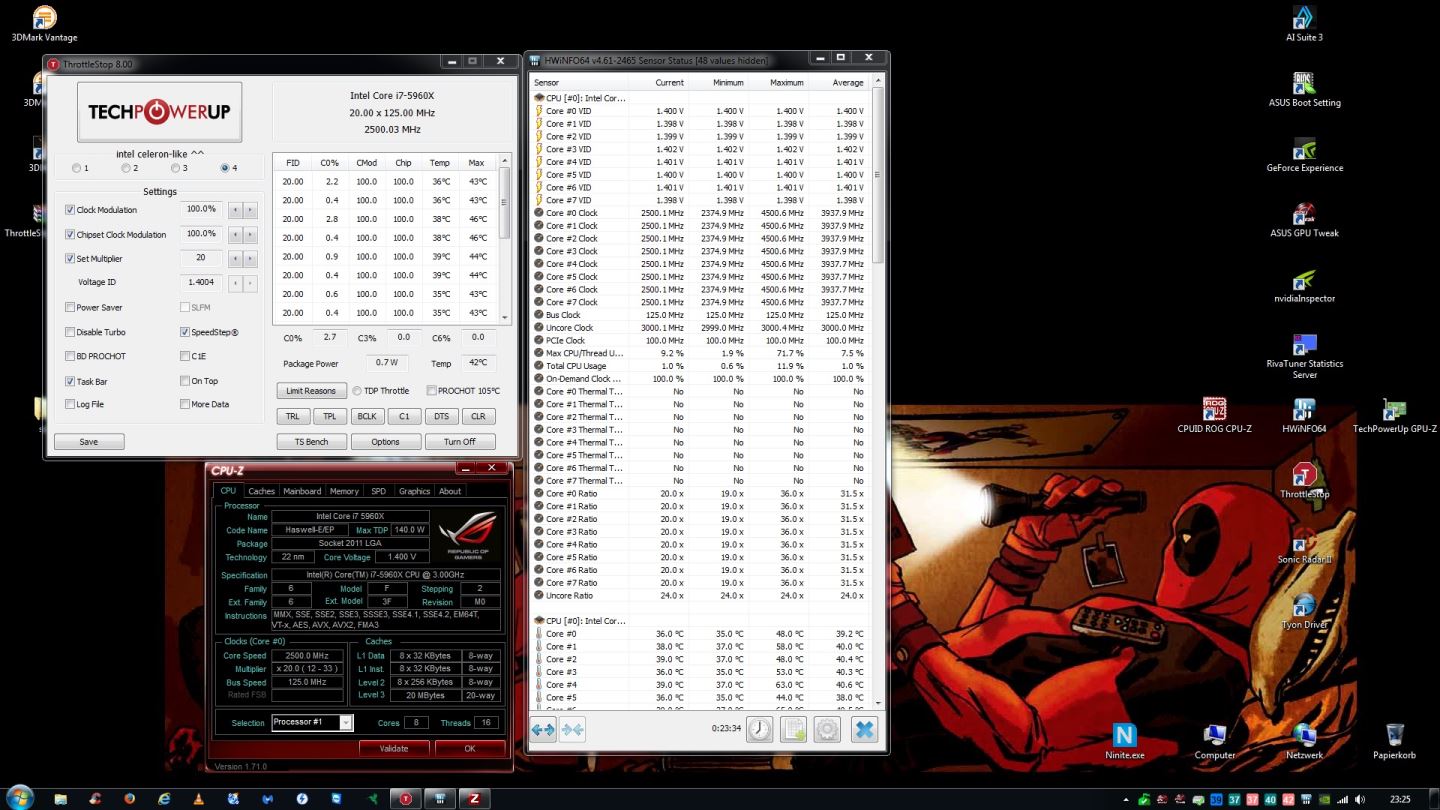This screenshot has height=810, width=1440.
Task: Switch to CPU-Z Caches tab
Action: (261, 491)
